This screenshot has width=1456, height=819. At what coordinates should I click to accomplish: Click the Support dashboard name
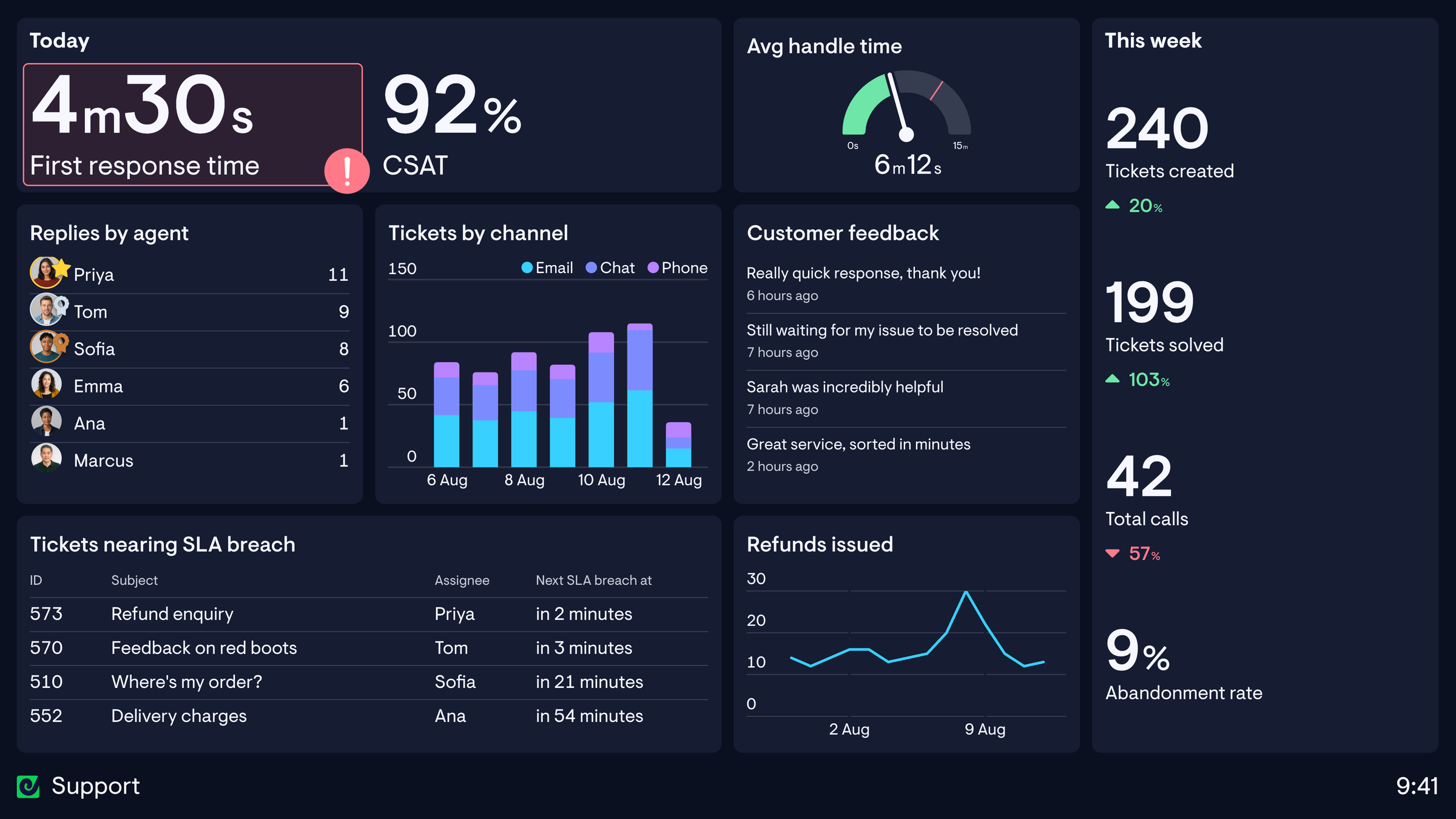coord(95,786)
